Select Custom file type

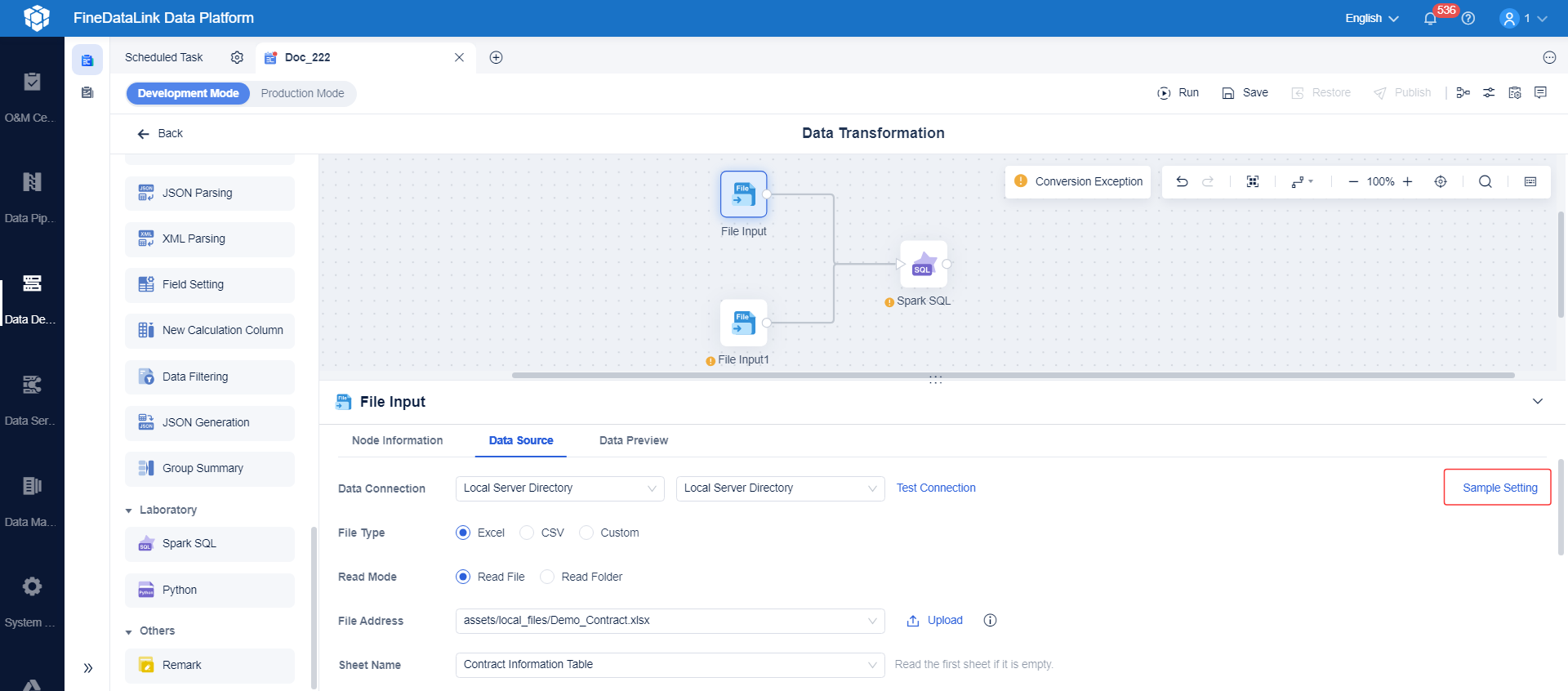(586, 533)
